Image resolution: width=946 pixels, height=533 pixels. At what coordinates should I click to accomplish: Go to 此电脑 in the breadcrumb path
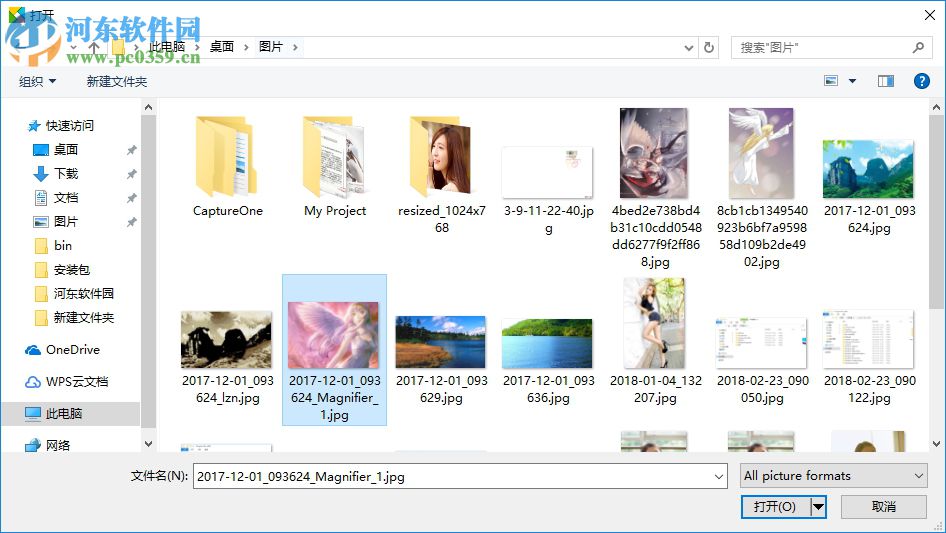pyautogui.click(x=167, y=47)
